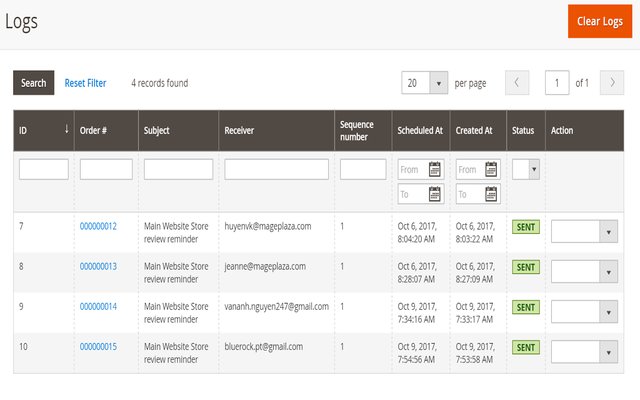Open order 000000014 link

98,307
